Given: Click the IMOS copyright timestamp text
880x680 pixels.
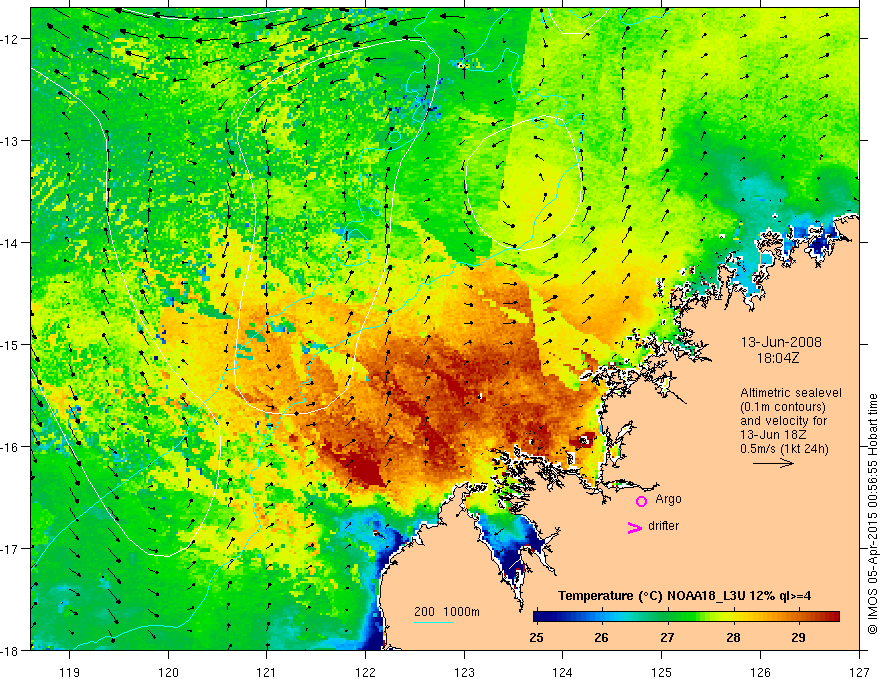Looking at the screenshot, I should tap(872, 514).
